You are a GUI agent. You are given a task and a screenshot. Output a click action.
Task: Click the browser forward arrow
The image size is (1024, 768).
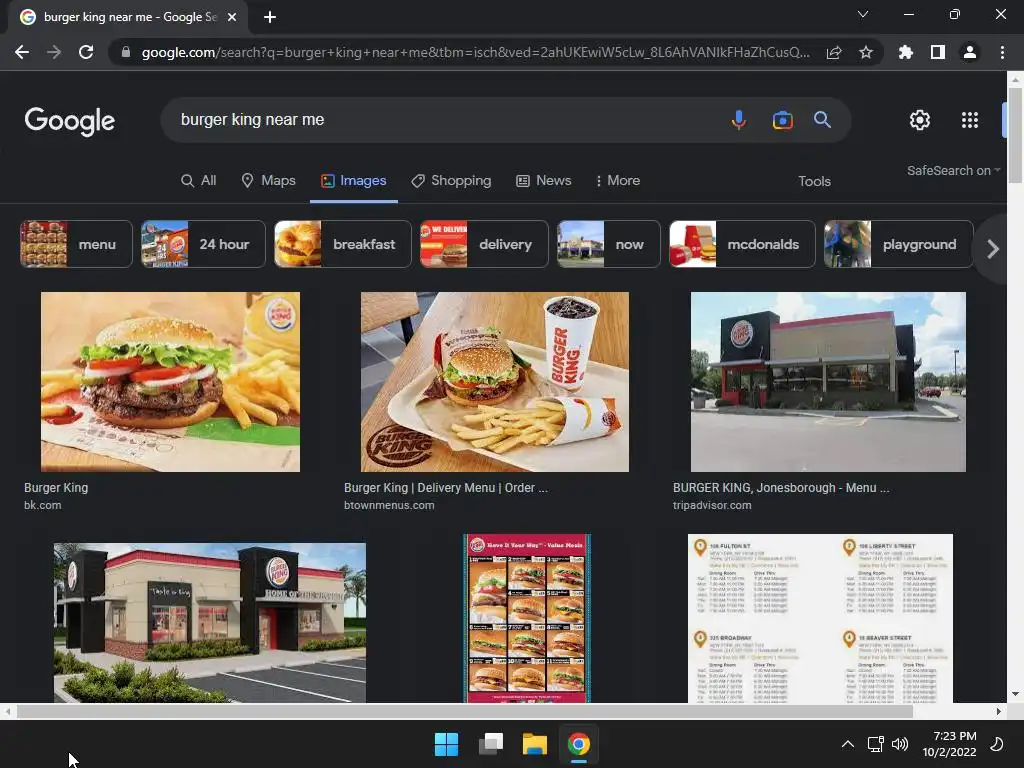(x=54, y=52)
